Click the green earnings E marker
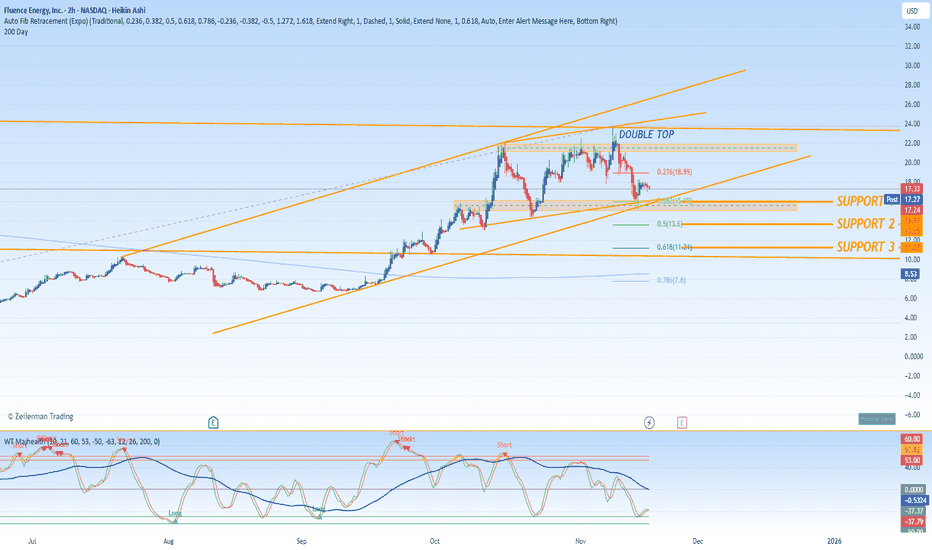 point(213,423)
